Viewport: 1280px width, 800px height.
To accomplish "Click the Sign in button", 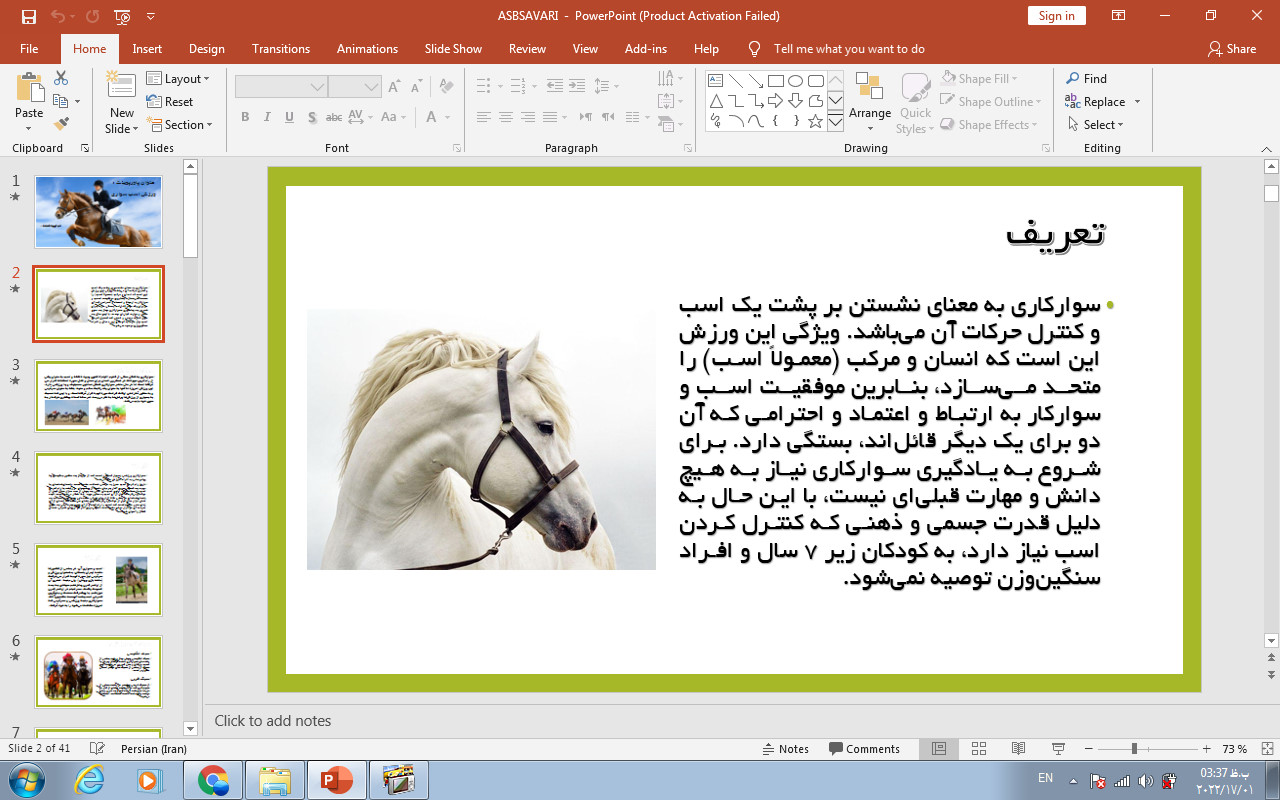I will click(1056, 16).
